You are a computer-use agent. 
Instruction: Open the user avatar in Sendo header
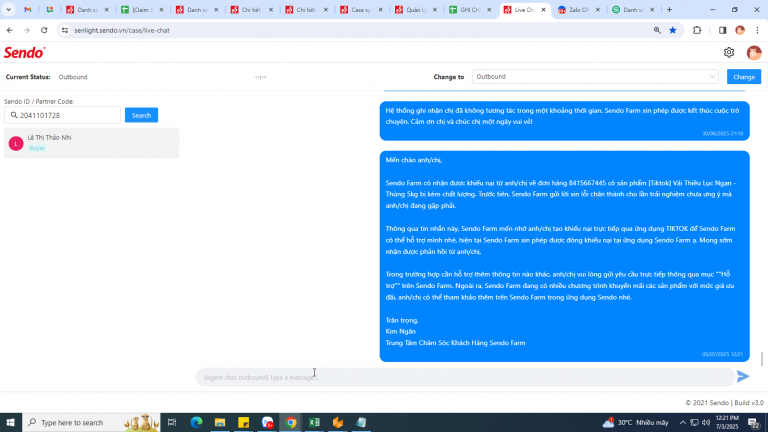754,52
